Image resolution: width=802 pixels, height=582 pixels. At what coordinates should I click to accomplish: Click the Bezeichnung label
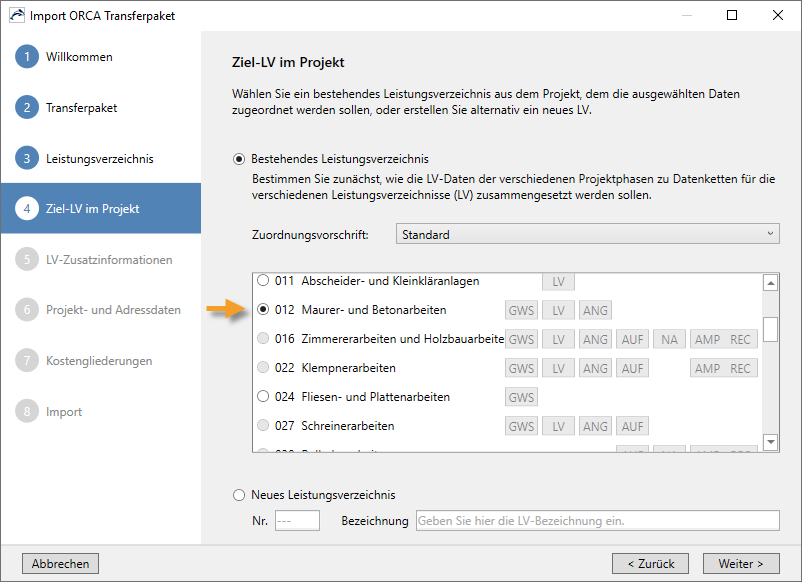pyautogui.click(x=375, y=521)
